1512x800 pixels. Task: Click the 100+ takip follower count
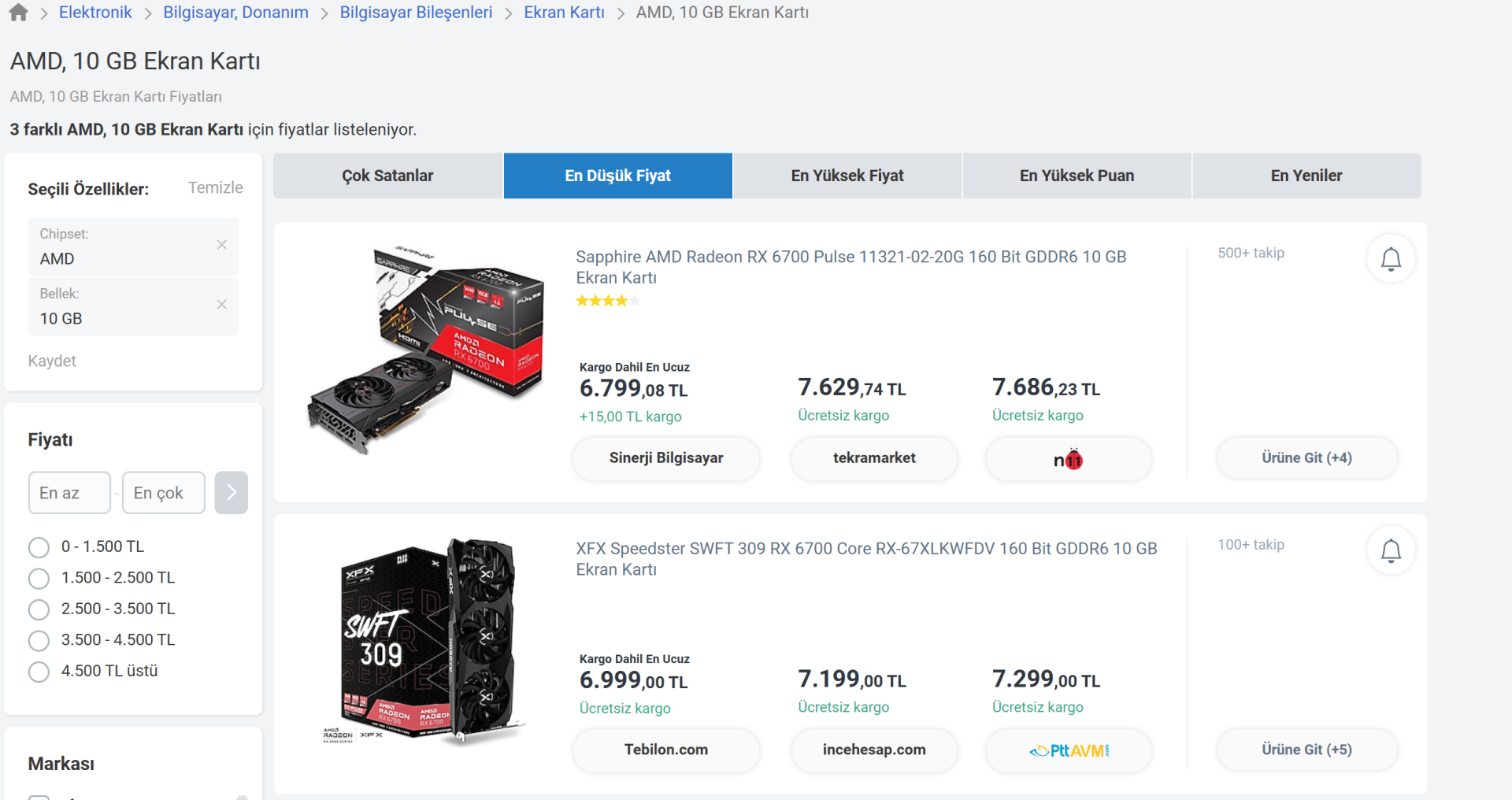pyautogui.click(x=1251, y=544)
